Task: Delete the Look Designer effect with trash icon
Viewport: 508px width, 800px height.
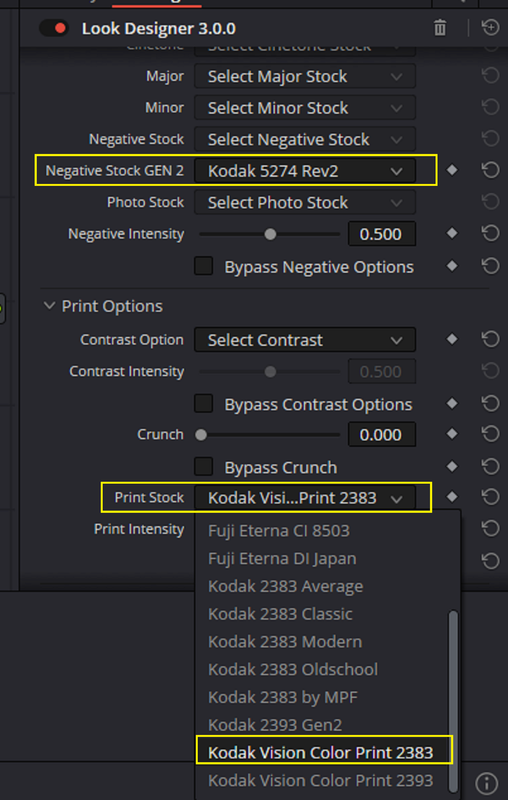Action: click(x=440, y=28)
